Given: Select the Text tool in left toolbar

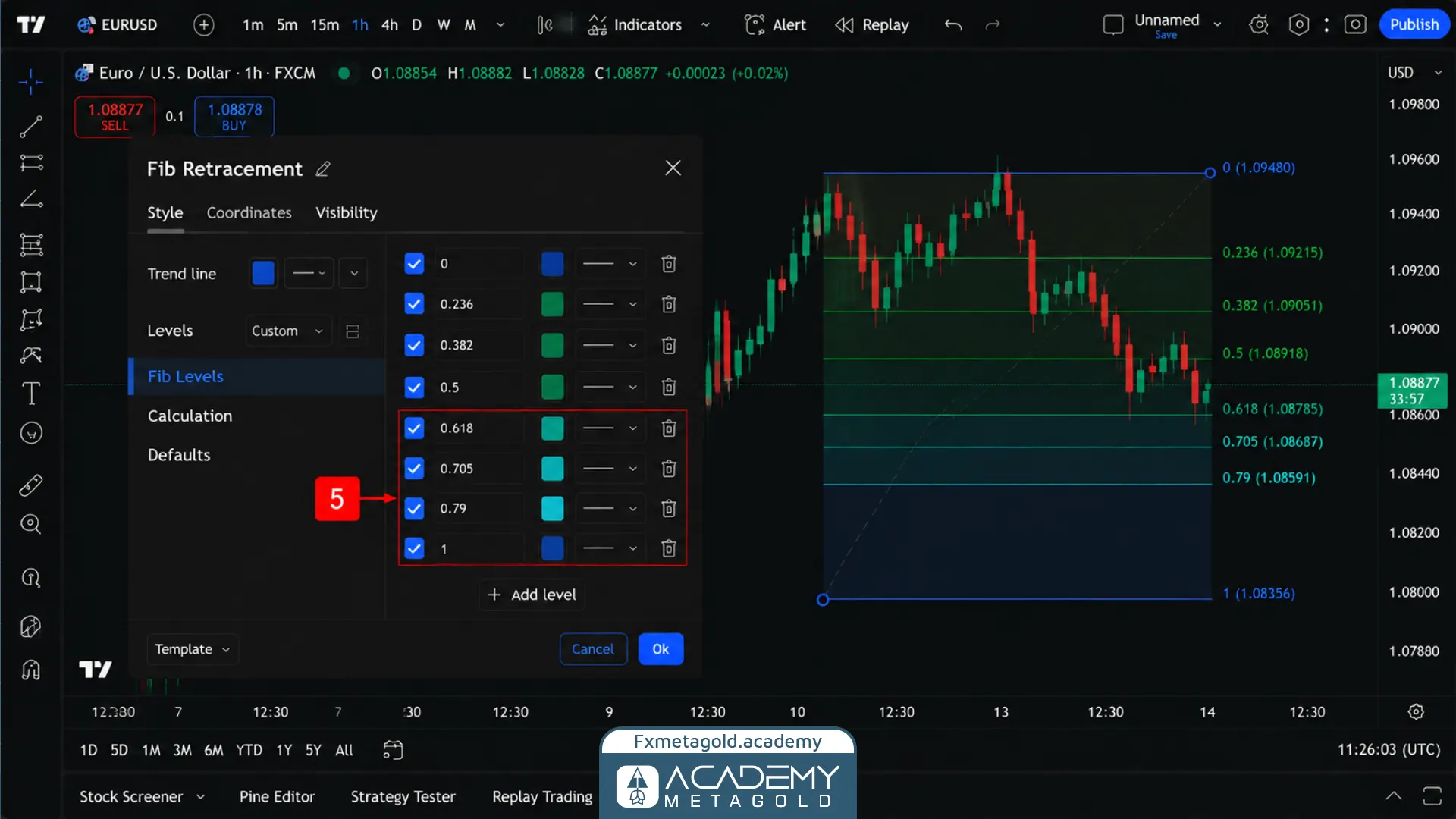Looking at the screenshot, I should pyautogui.click(x=31, y=394).
